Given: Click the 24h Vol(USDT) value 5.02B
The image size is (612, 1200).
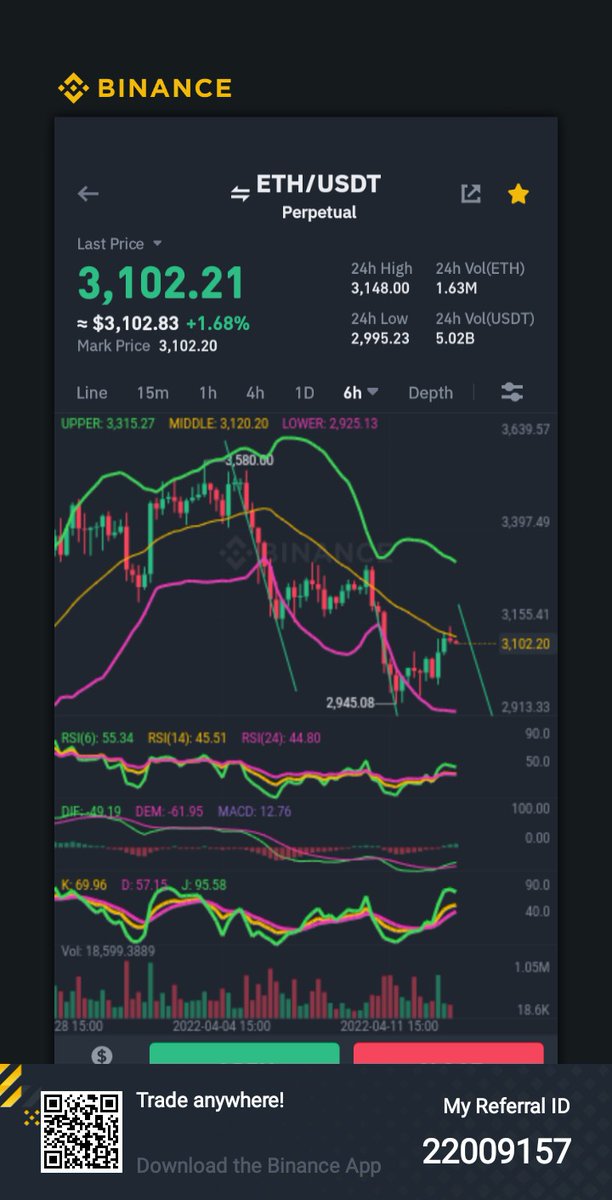Looking at the screenshot, I should click(x=454, y=339).
